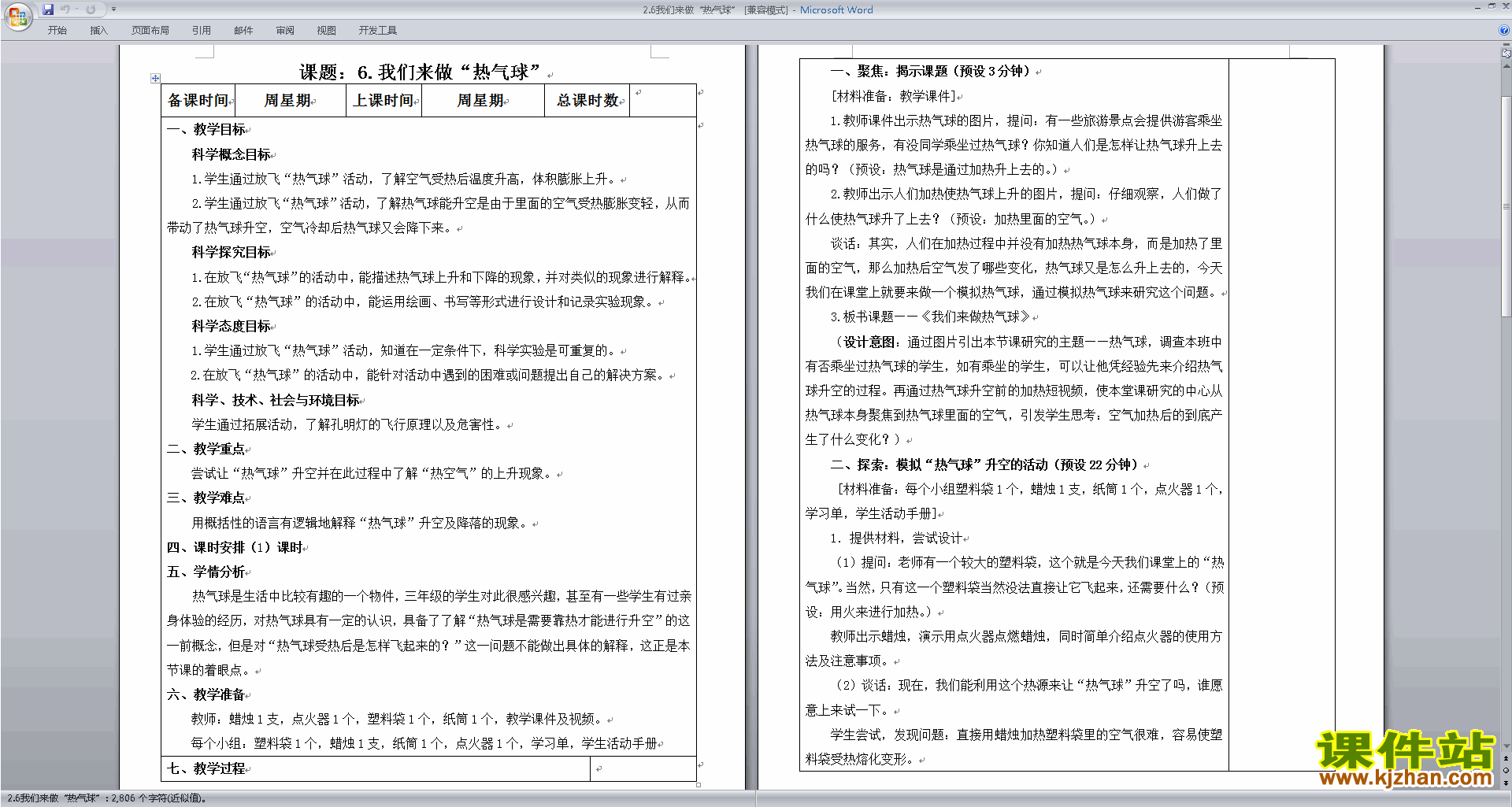Click the heading 五、学情分析
The height and width of the screenshot is (807, 1512).
[x=206, y=572]
